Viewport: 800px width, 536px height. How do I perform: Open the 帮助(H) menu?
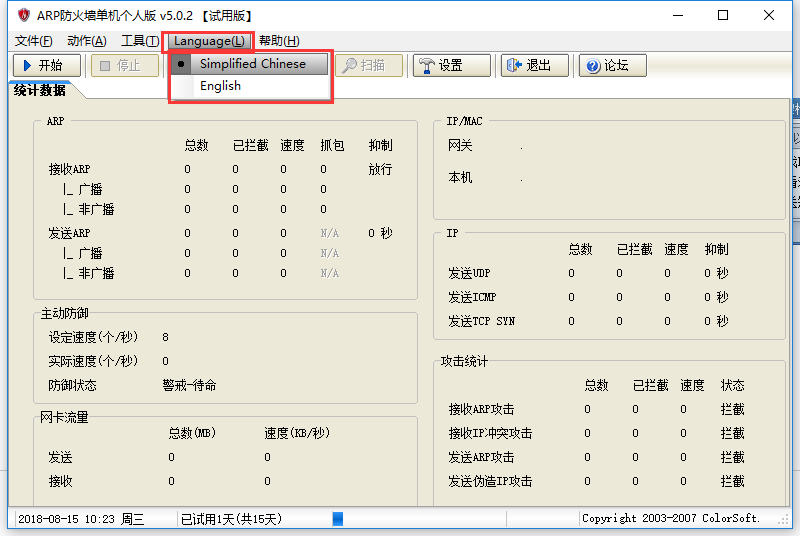coord(278,41)
